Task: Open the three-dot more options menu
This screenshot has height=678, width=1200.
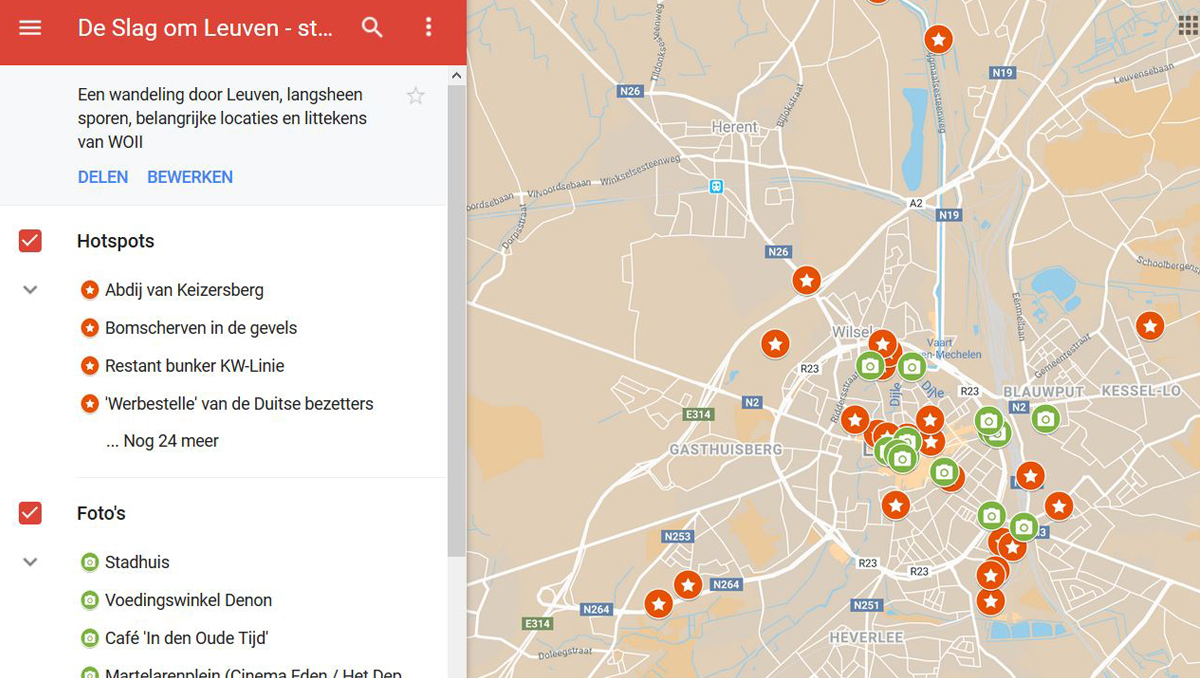Action: point(429,28)
